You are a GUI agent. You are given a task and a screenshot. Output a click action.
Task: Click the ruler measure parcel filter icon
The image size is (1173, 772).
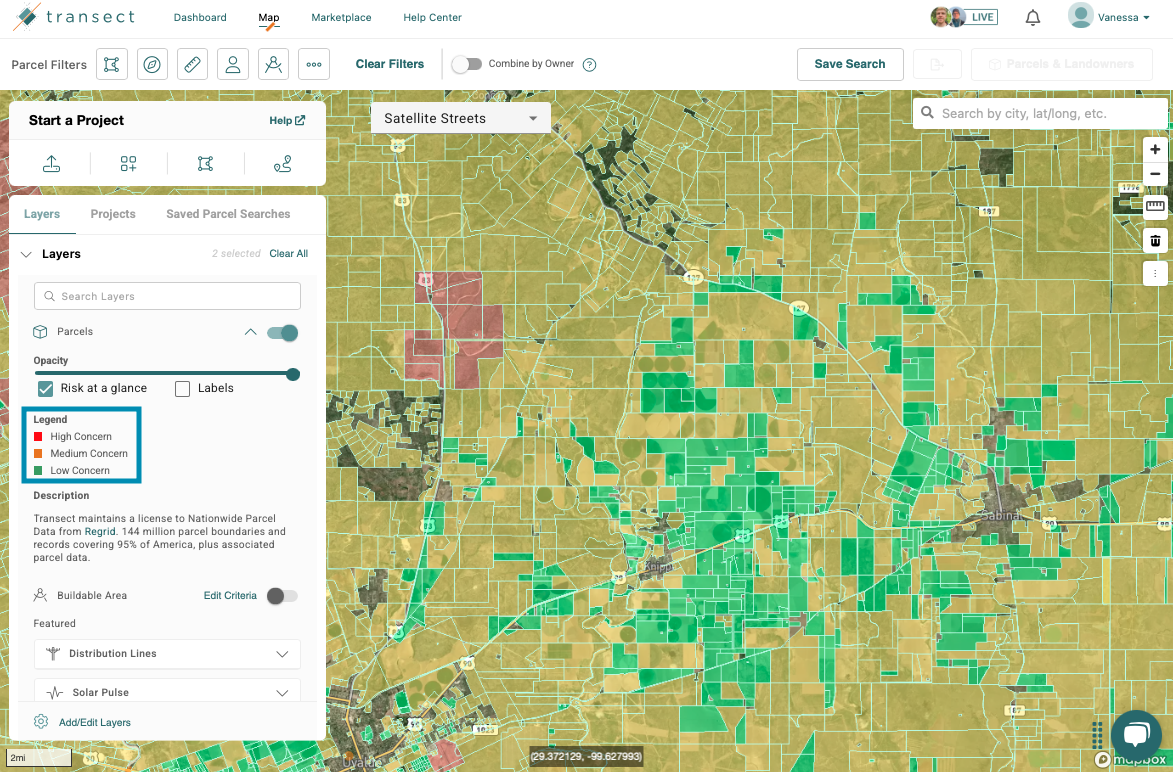(192, 64)
